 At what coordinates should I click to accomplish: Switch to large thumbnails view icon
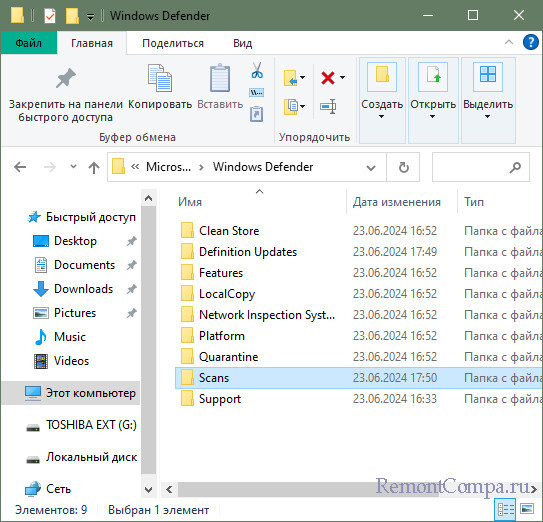[x=527, y=509]
